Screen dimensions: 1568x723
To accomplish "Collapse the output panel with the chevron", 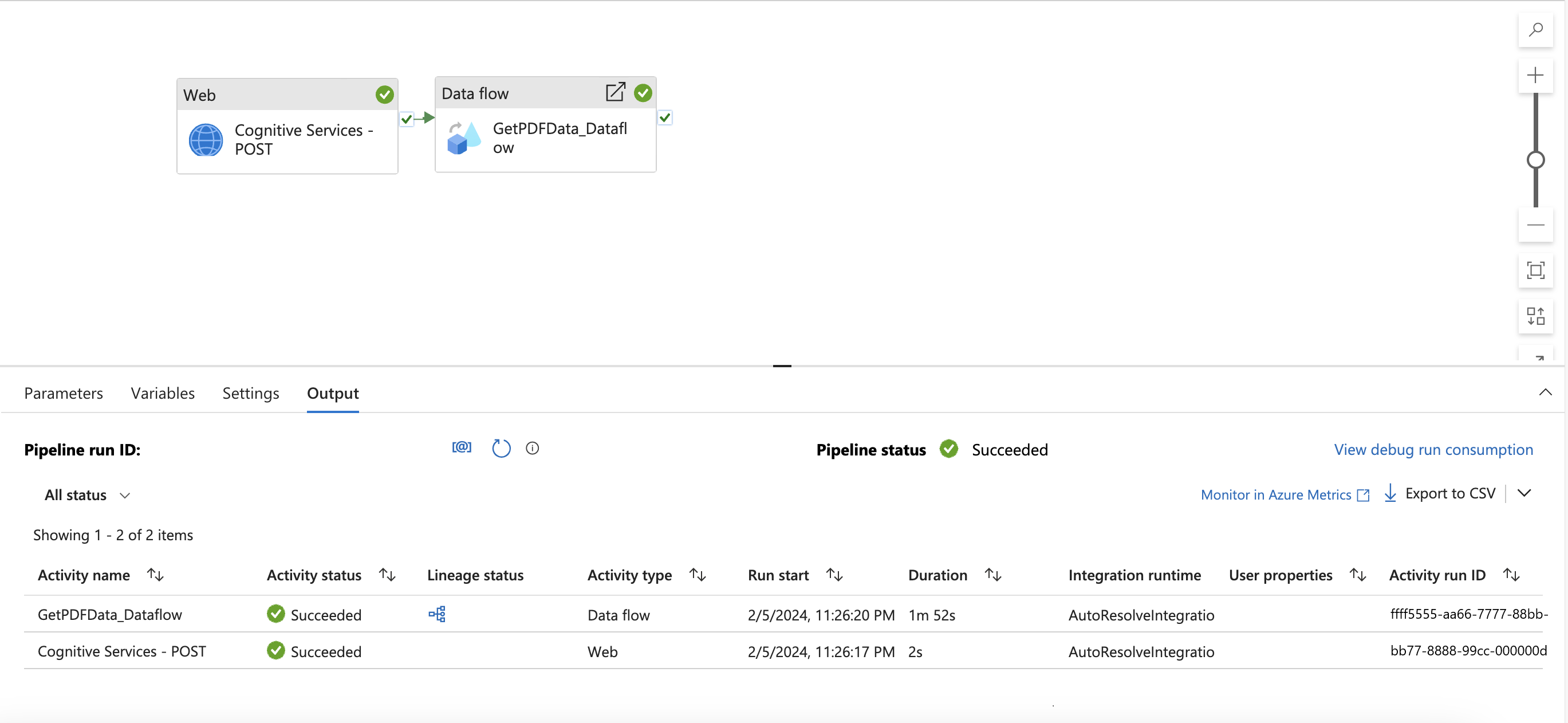I will (1545, 392).
